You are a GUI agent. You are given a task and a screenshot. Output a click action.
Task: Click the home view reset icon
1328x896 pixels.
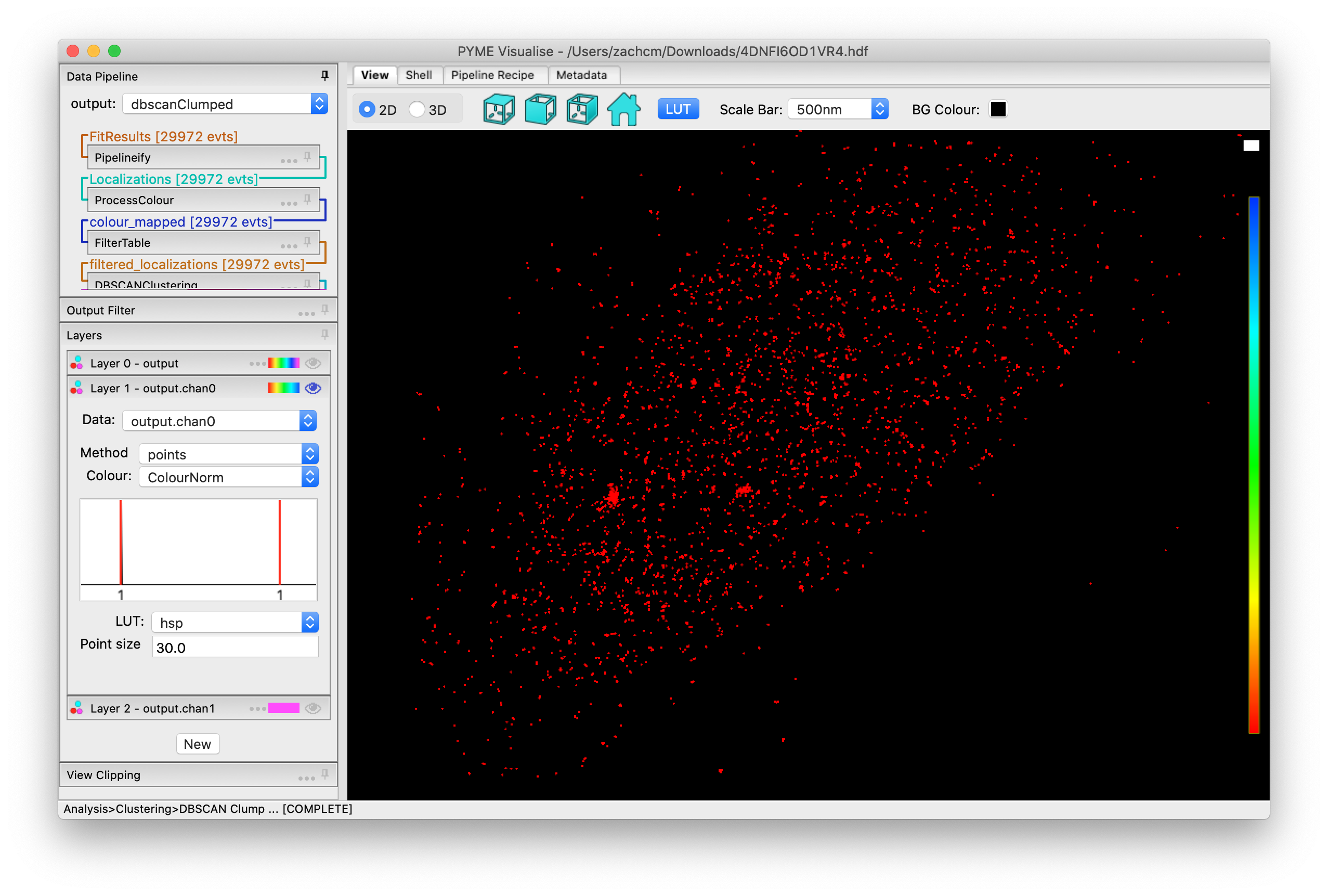tap(623, 109)
